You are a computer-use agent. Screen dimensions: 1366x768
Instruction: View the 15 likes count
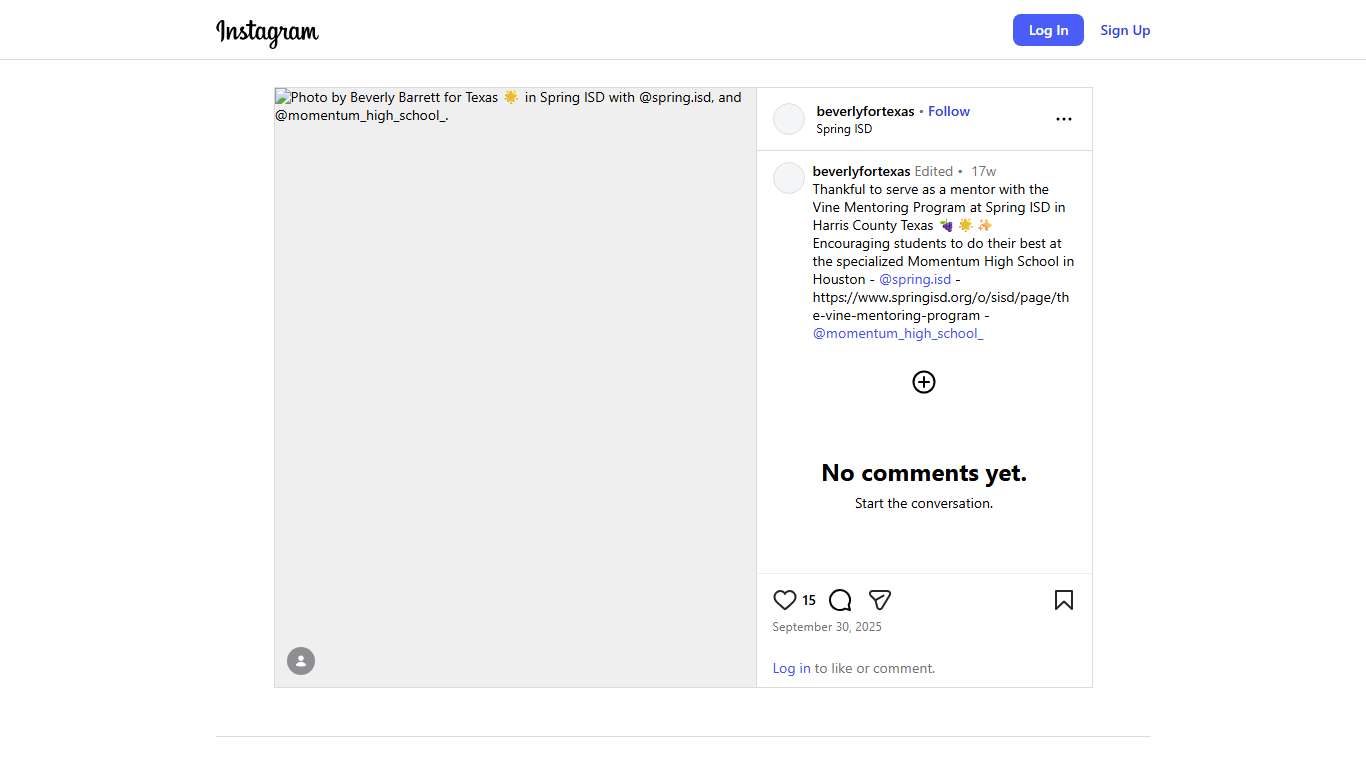pyautogui.click(x=809, y=600)
